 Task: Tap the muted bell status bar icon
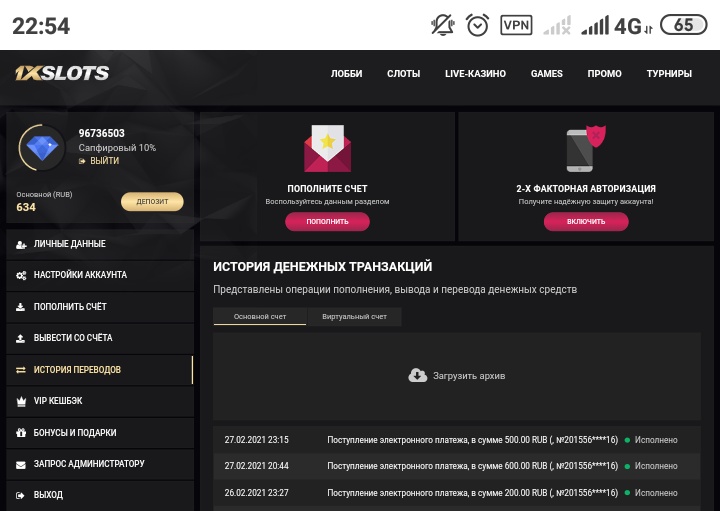pyautogui.click(x=443, y=25)
